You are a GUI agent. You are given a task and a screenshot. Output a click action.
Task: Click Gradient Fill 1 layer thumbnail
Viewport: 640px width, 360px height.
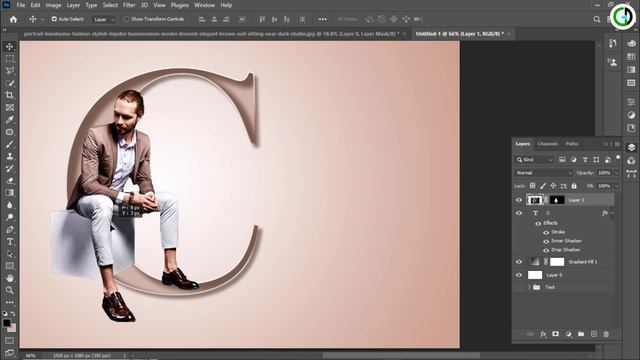coord(534,262)
